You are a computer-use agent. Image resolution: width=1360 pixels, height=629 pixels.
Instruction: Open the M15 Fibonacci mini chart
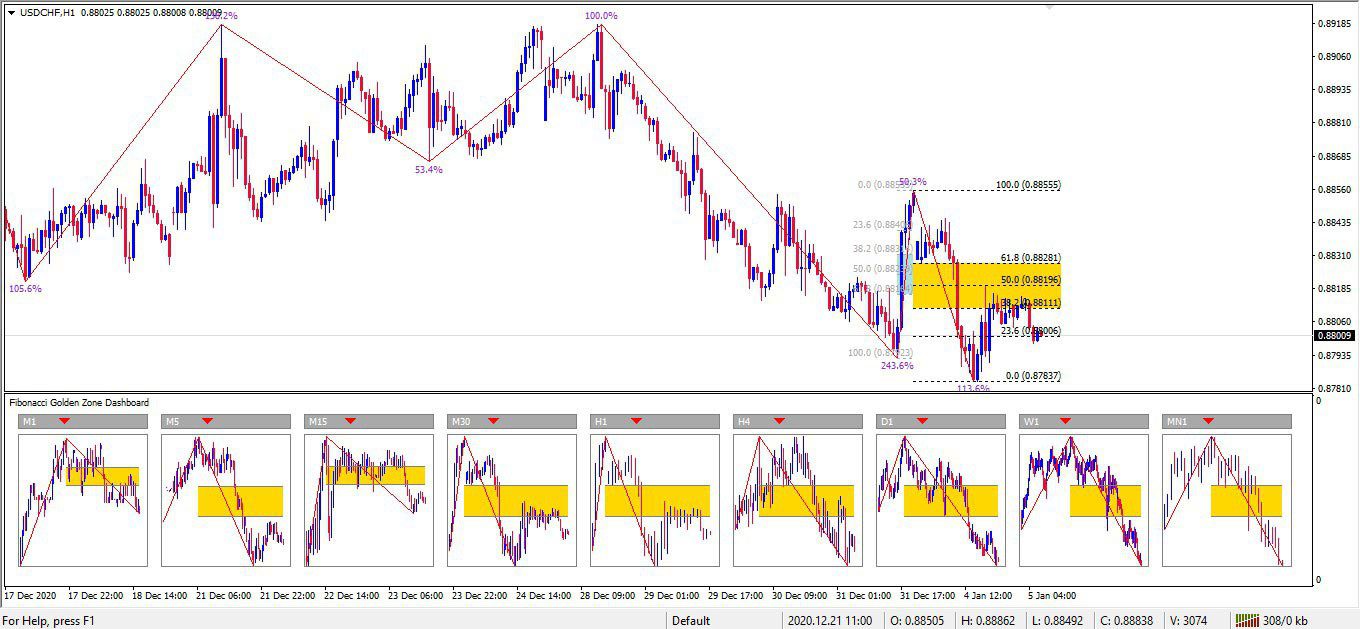click(x=368, y=500)
